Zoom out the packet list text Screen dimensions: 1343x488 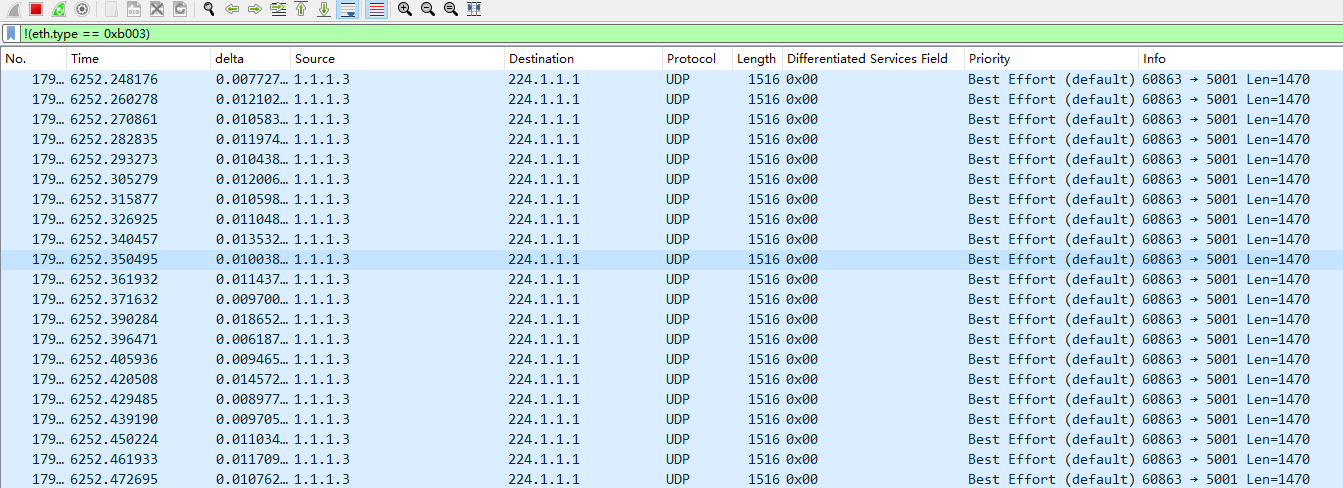click(x=428, y=9)
